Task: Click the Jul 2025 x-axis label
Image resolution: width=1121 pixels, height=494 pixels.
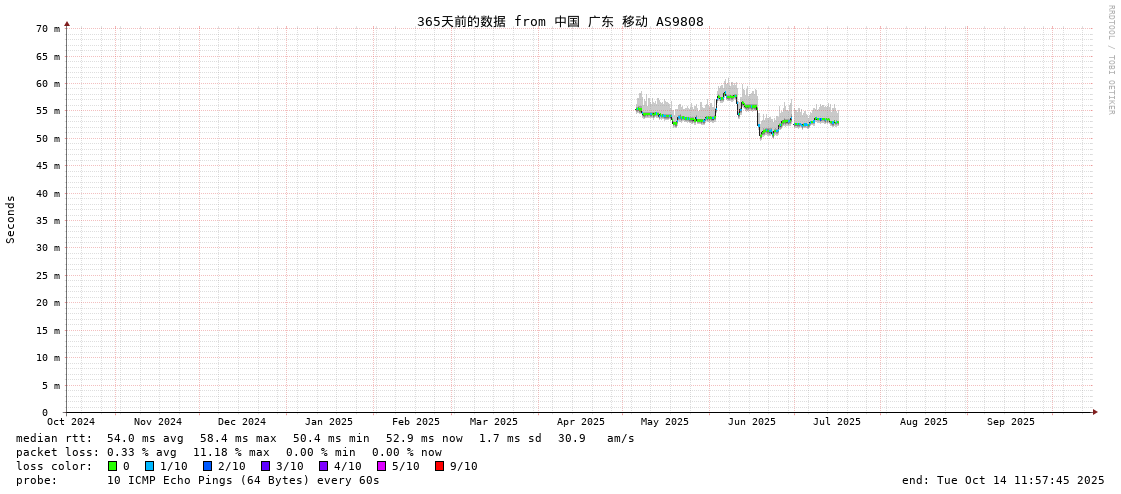Action: pos(837,422)
